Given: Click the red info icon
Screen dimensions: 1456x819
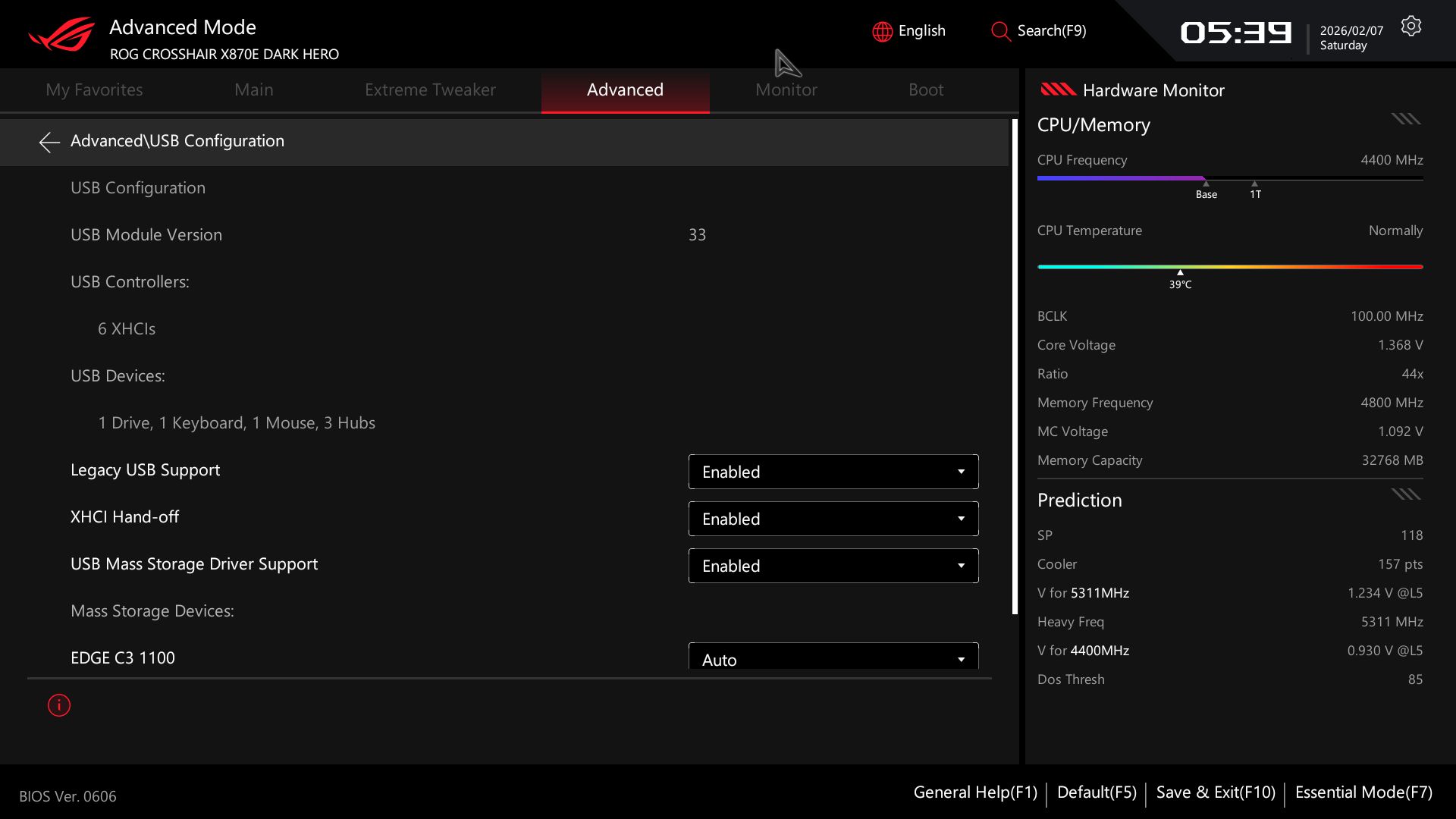Looking at the screenshot, I should [x=59, y=705].
